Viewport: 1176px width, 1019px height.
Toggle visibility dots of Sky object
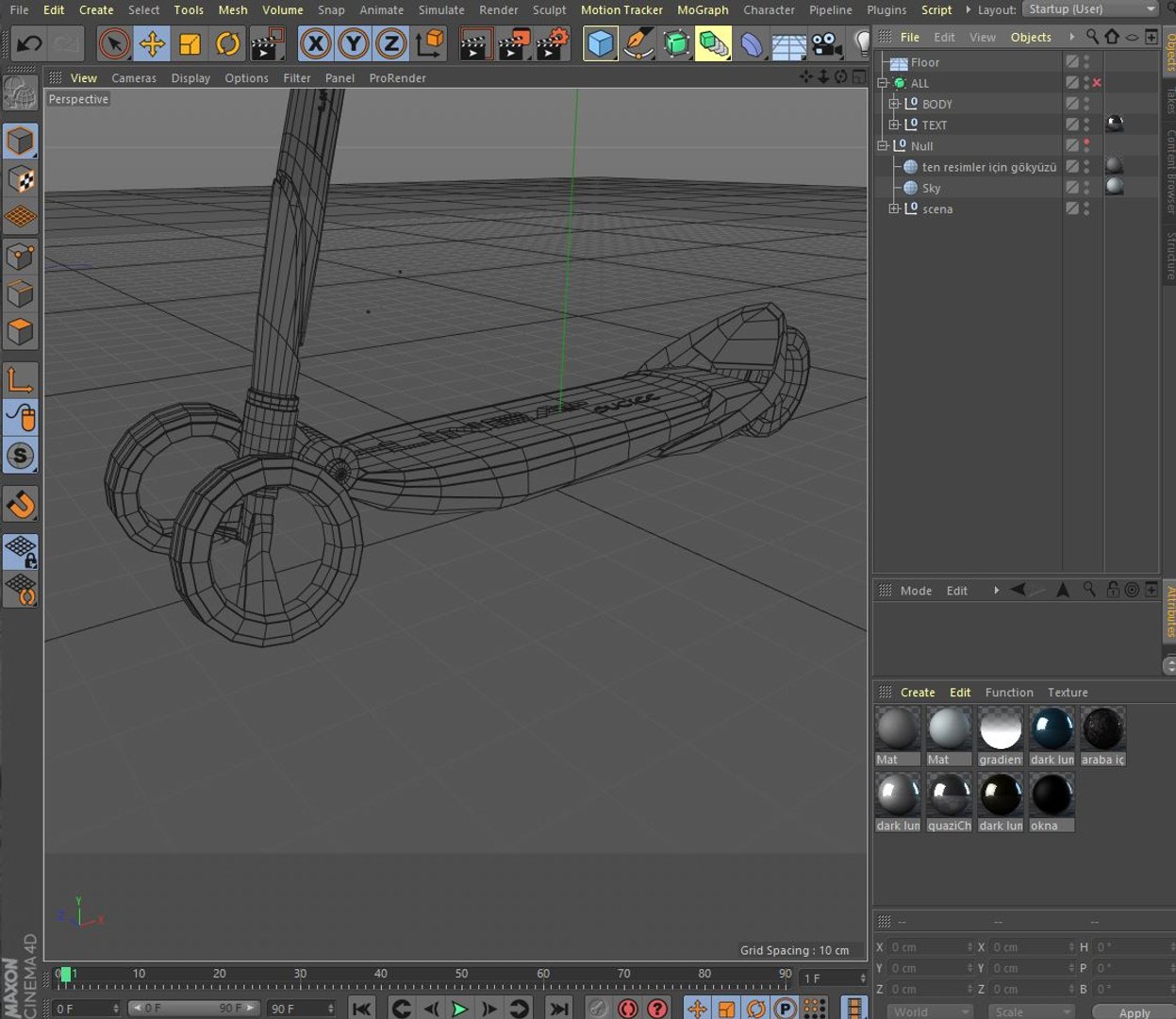coord(1086,188)
